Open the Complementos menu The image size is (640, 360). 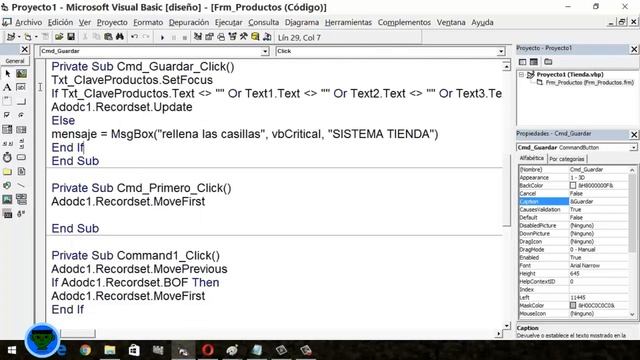click(404, 22)
